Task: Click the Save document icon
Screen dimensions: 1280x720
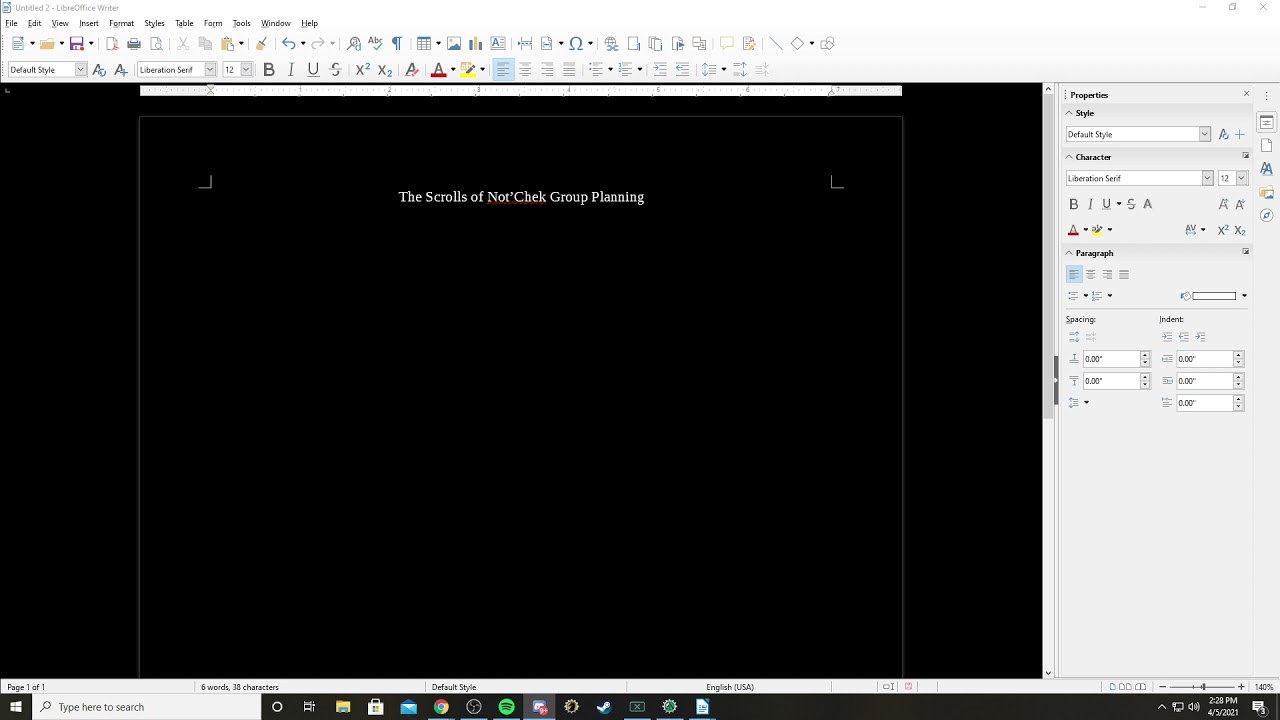Action: click(x=76, y=43)
